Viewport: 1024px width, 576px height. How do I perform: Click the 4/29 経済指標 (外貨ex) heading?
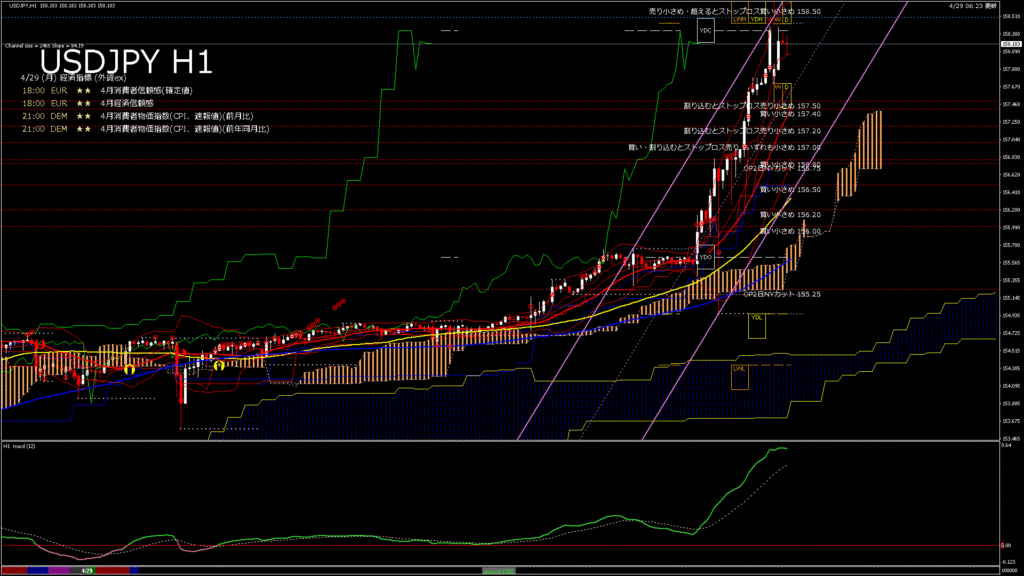[74, 78]
